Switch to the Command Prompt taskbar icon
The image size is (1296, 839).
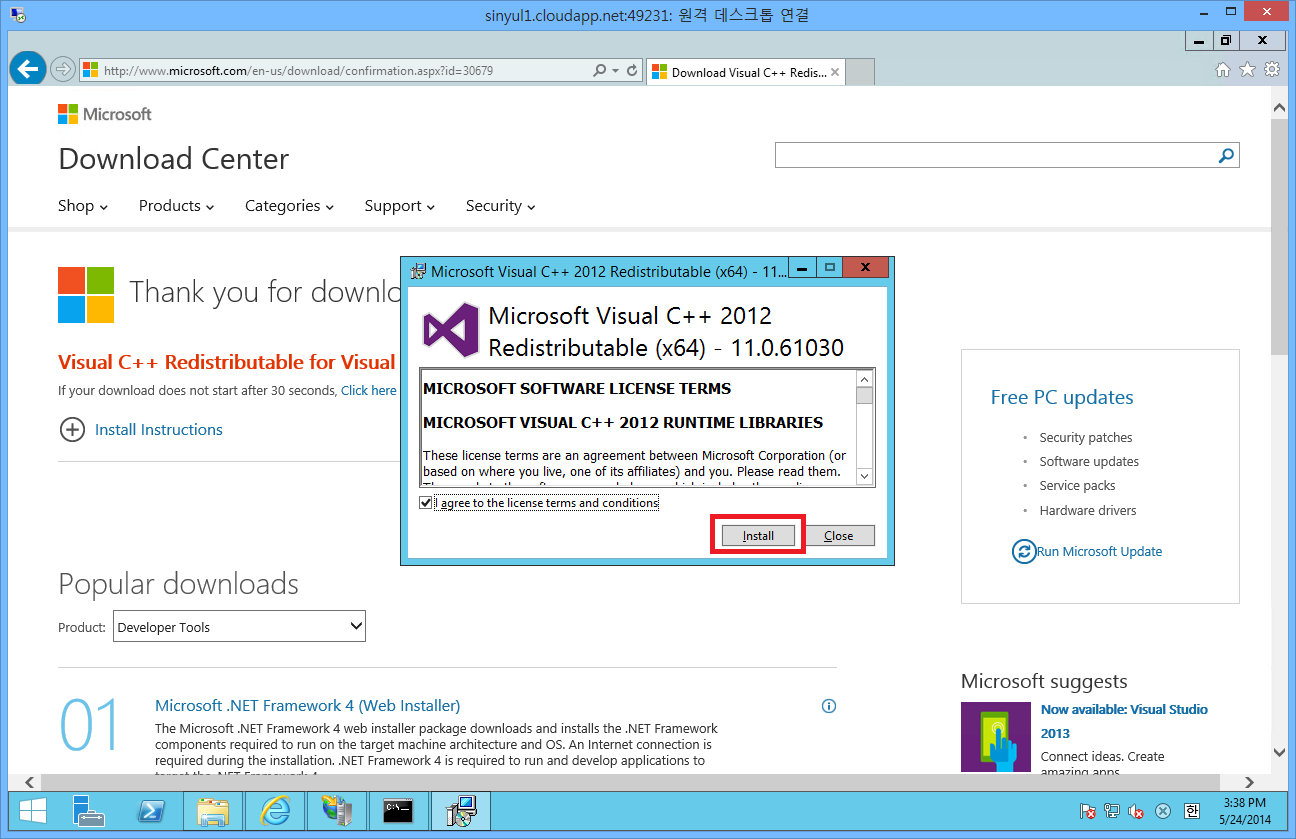tap(398, 811)
